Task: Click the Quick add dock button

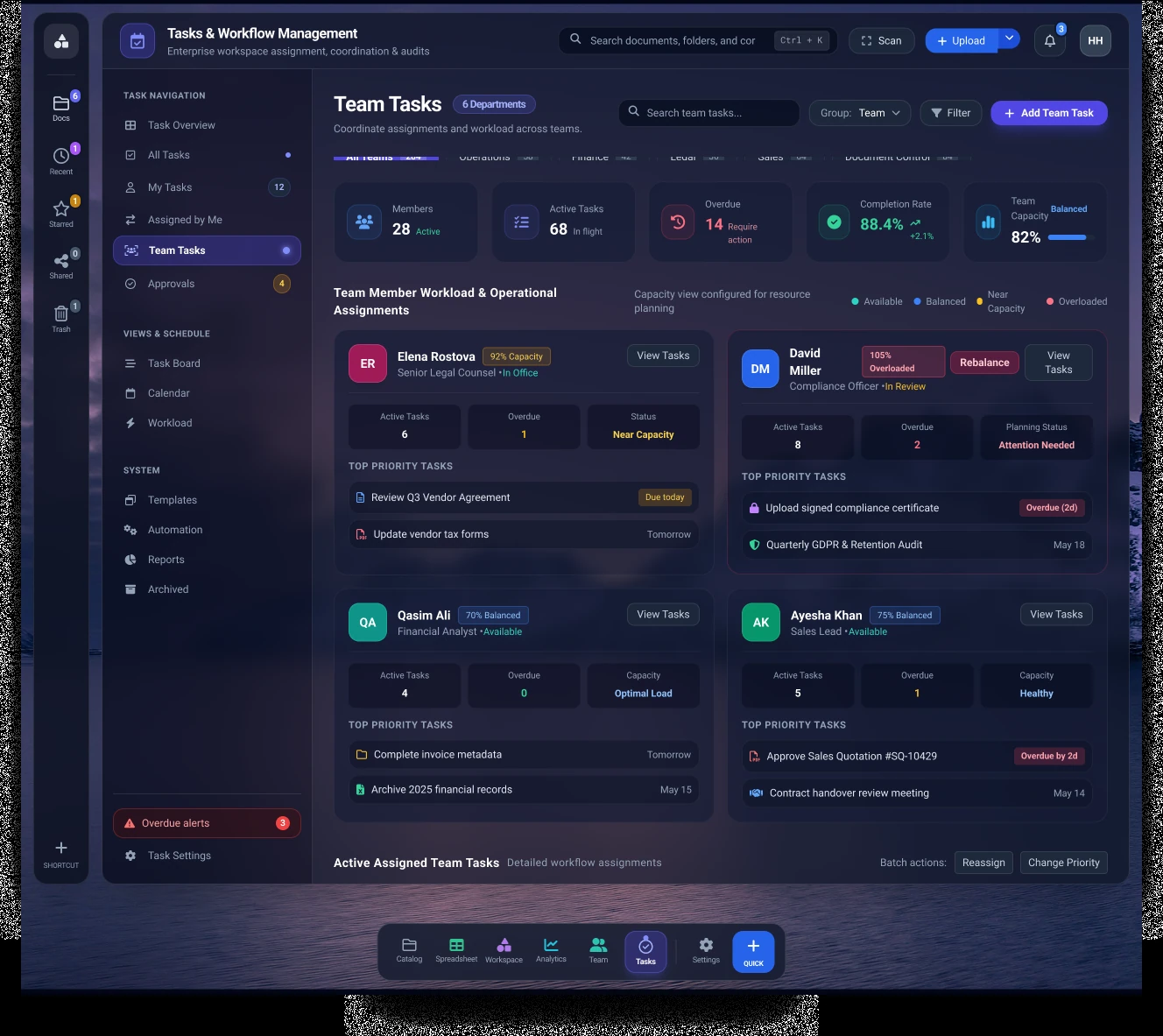Action: point(753,951)
